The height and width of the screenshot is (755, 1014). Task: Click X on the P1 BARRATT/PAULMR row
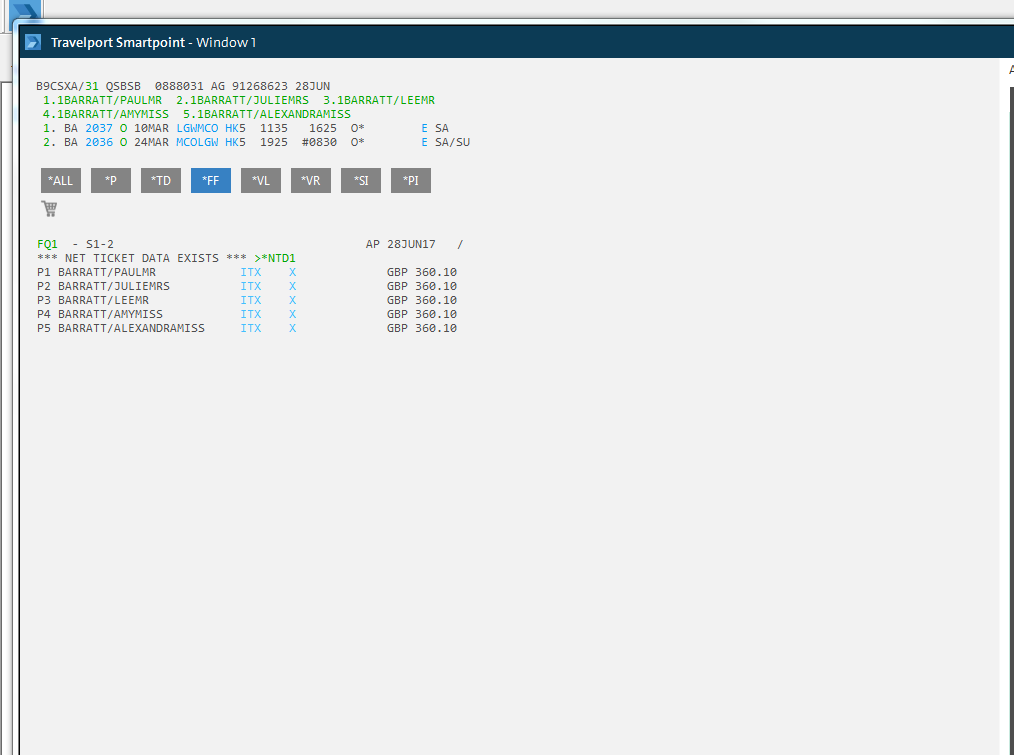292,272
